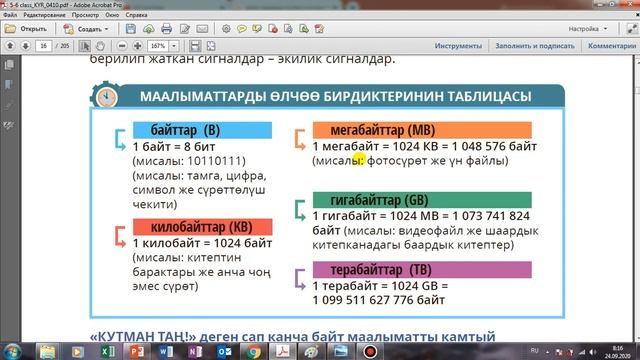The height and width of the screenshot is (360, 640).
Task: Click the Создать (Create) PDF button
Action: point(86,29)
